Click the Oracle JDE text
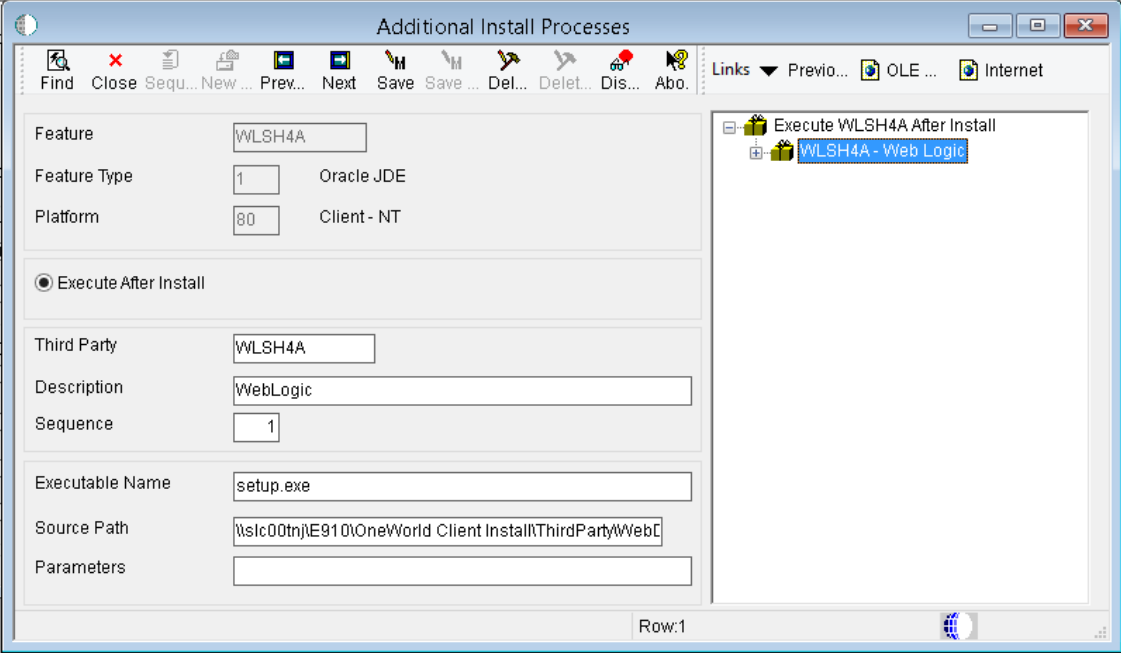Image resolution: width=1121 pixels, height=653 pixels. [362, 176]
